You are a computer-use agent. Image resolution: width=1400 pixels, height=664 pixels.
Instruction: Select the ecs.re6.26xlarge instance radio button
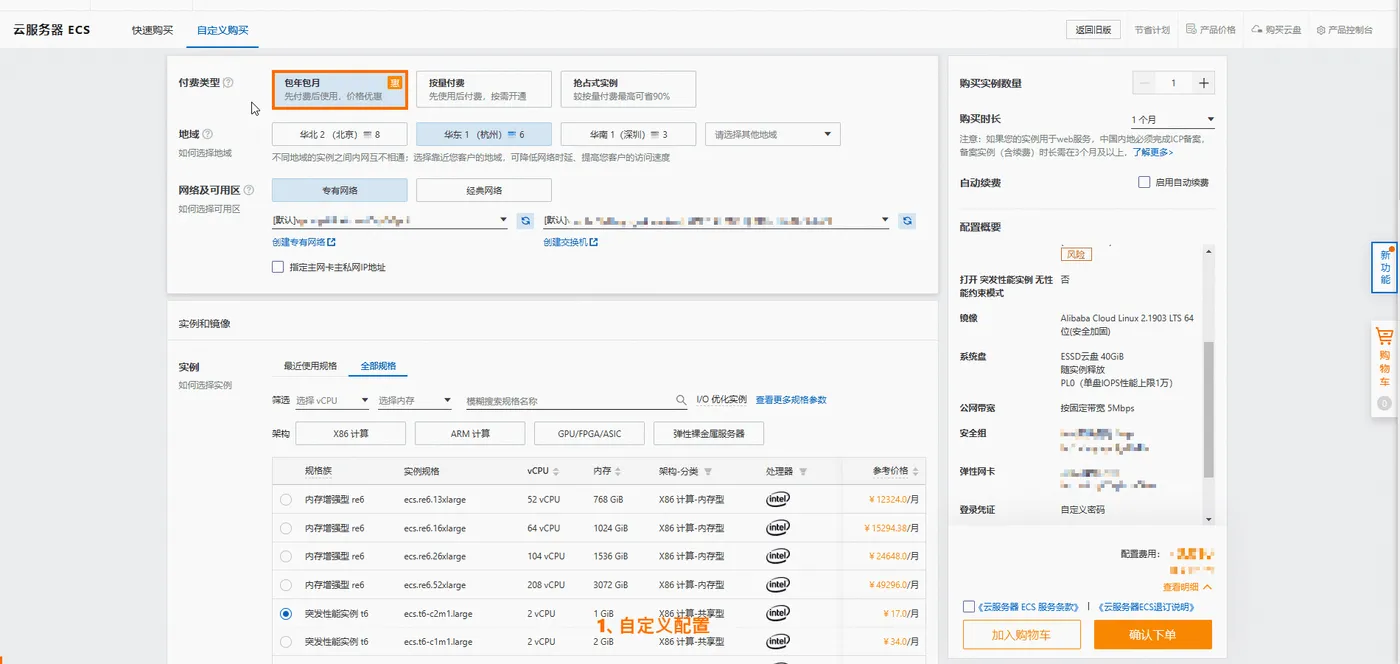coord(287,556)
